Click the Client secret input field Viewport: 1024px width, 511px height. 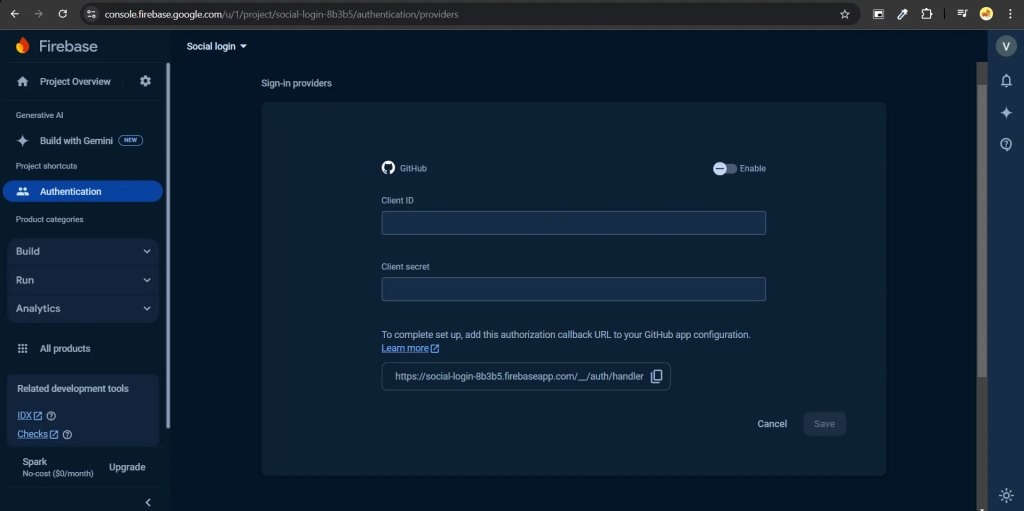573,289
